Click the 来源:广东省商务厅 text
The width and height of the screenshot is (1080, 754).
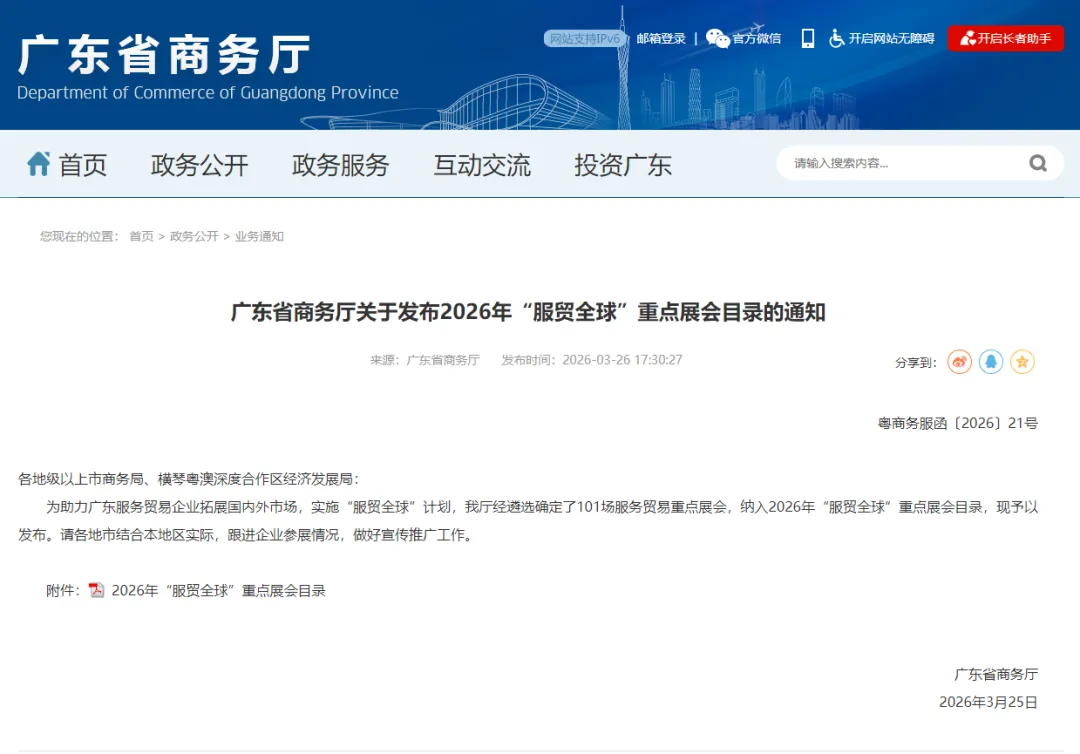click(x=424, y=359)
